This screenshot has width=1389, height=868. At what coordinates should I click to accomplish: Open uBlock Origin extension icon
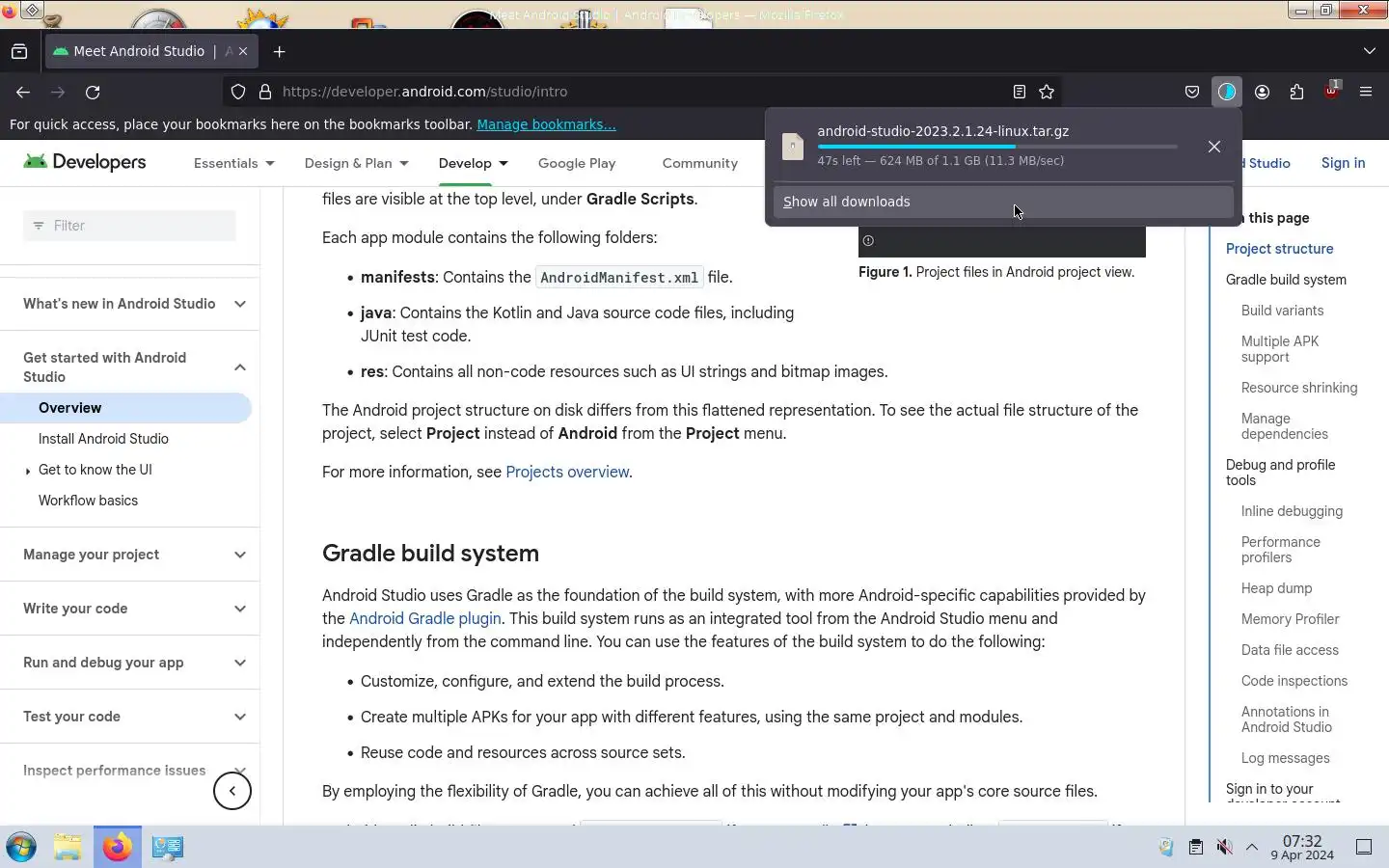(x=1331, y=92)
